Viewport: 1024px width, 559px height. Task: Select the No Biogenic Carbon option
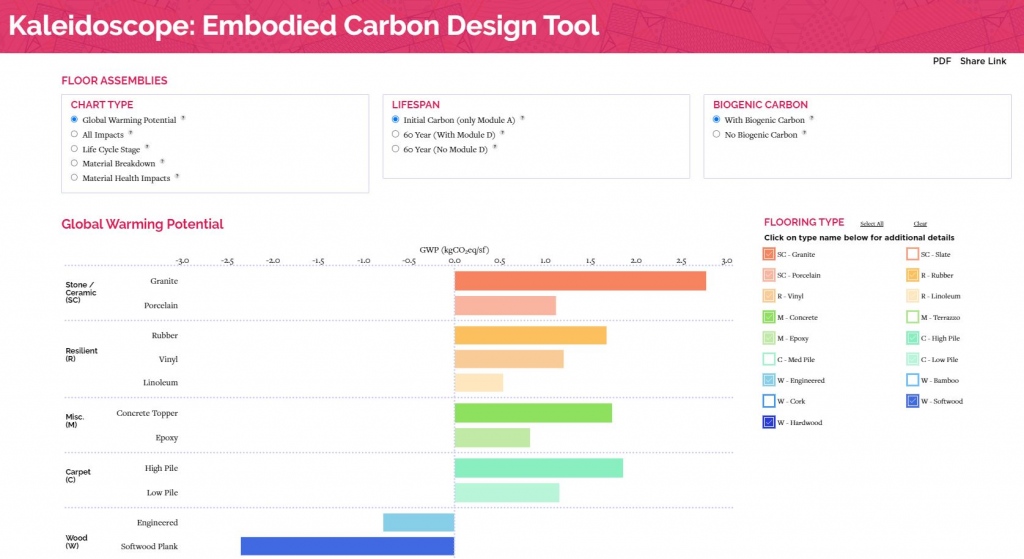click(716, 134)
